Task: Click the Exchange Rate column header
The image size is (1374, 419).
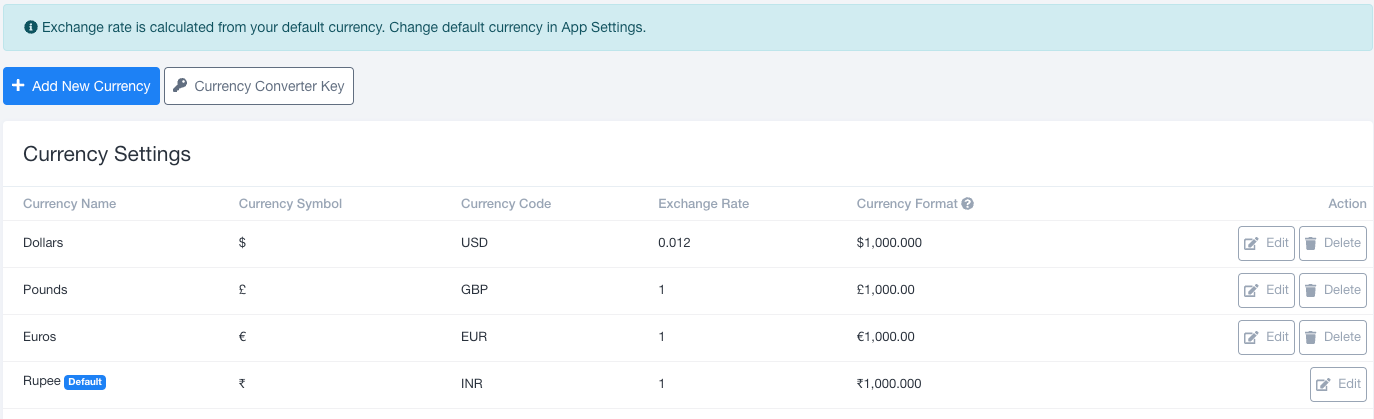Action: pos(703,204)
